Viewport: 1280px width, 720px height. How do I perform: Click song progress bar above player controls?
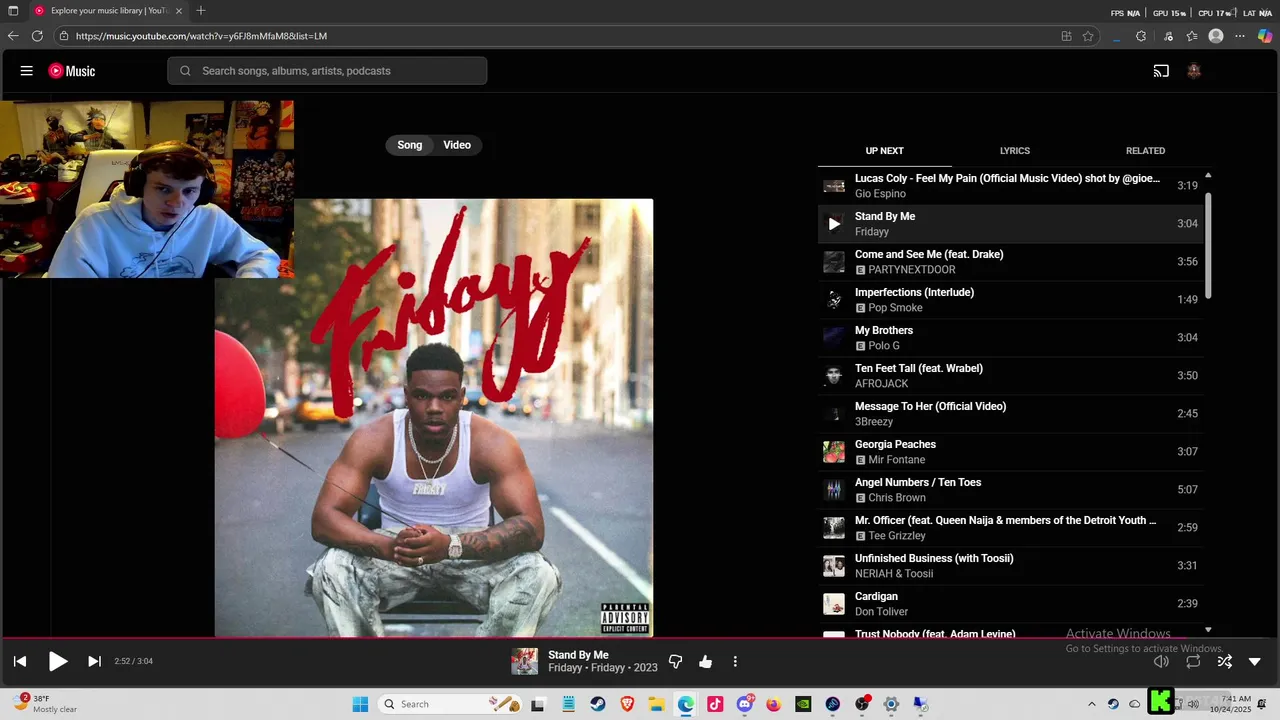[640, 638]
